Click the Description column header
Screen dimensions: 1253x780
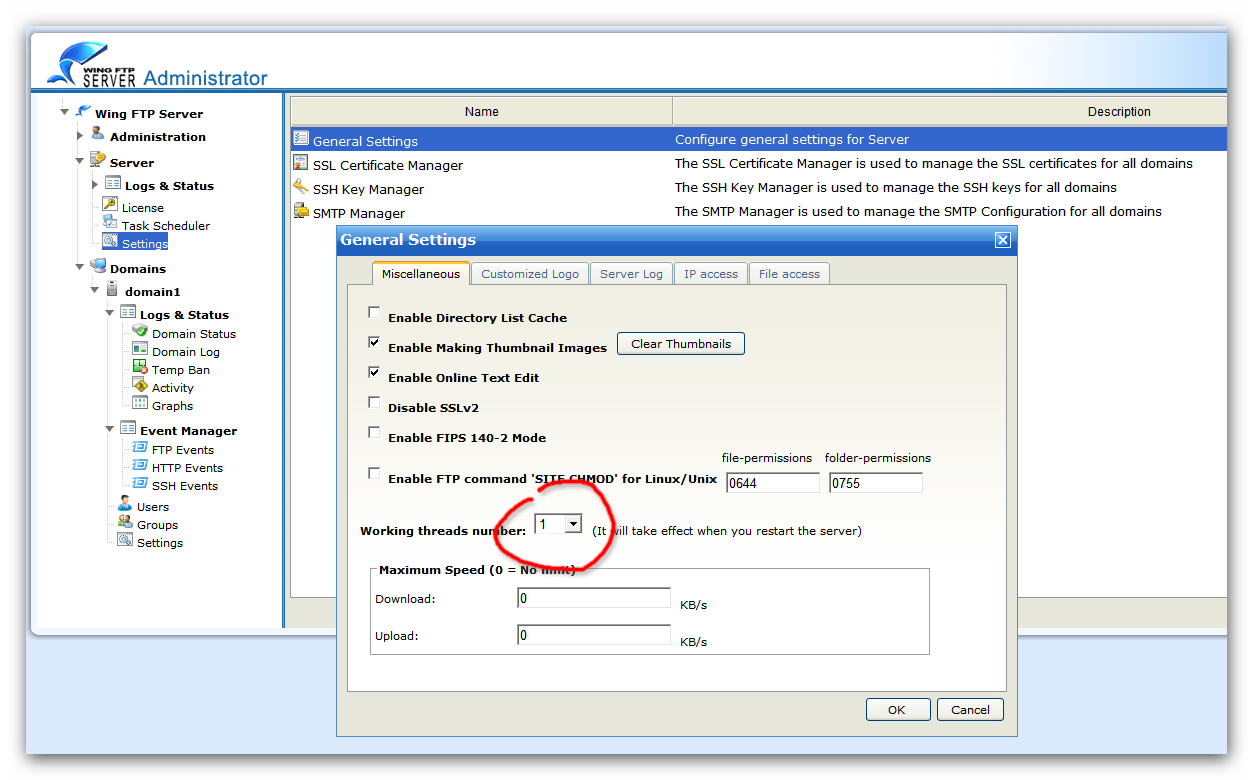(x=950, y=111)
